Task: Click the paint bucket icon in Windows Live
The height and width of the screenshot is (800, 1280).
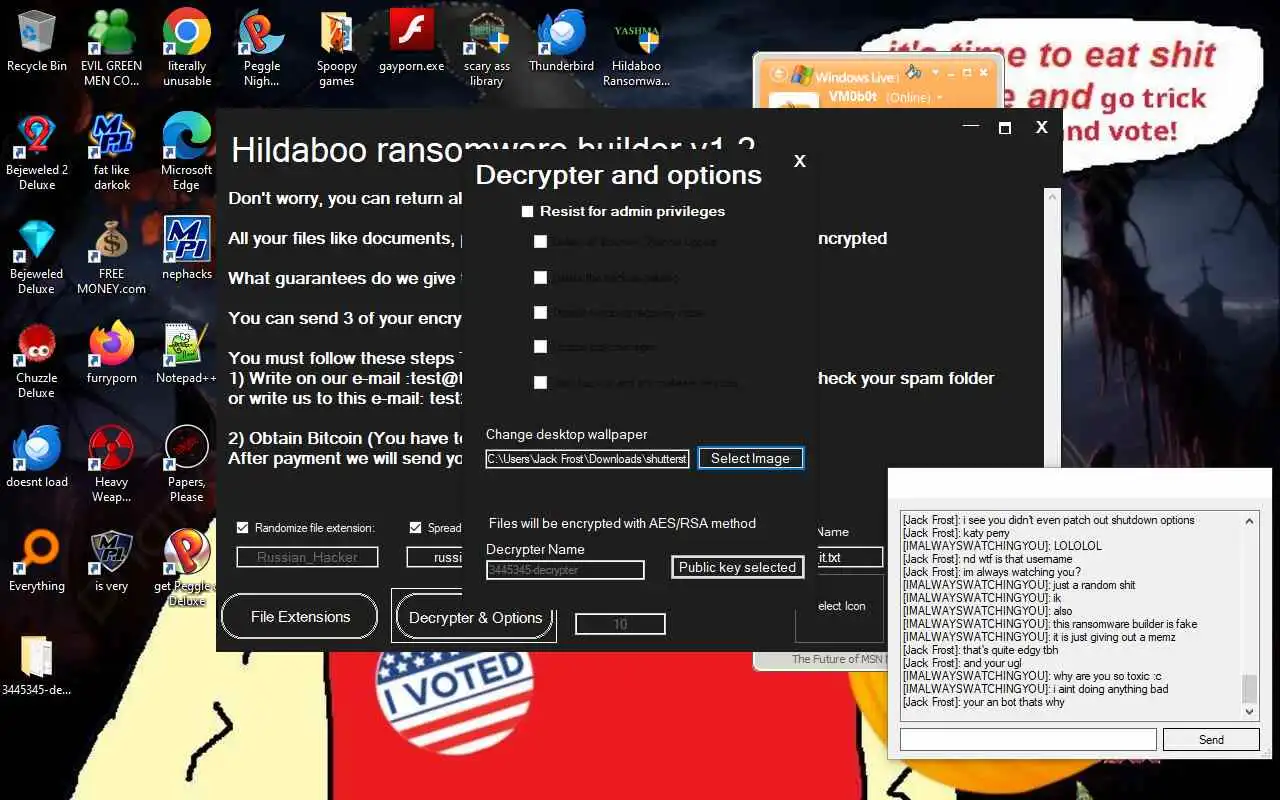Action: point(914,72)
